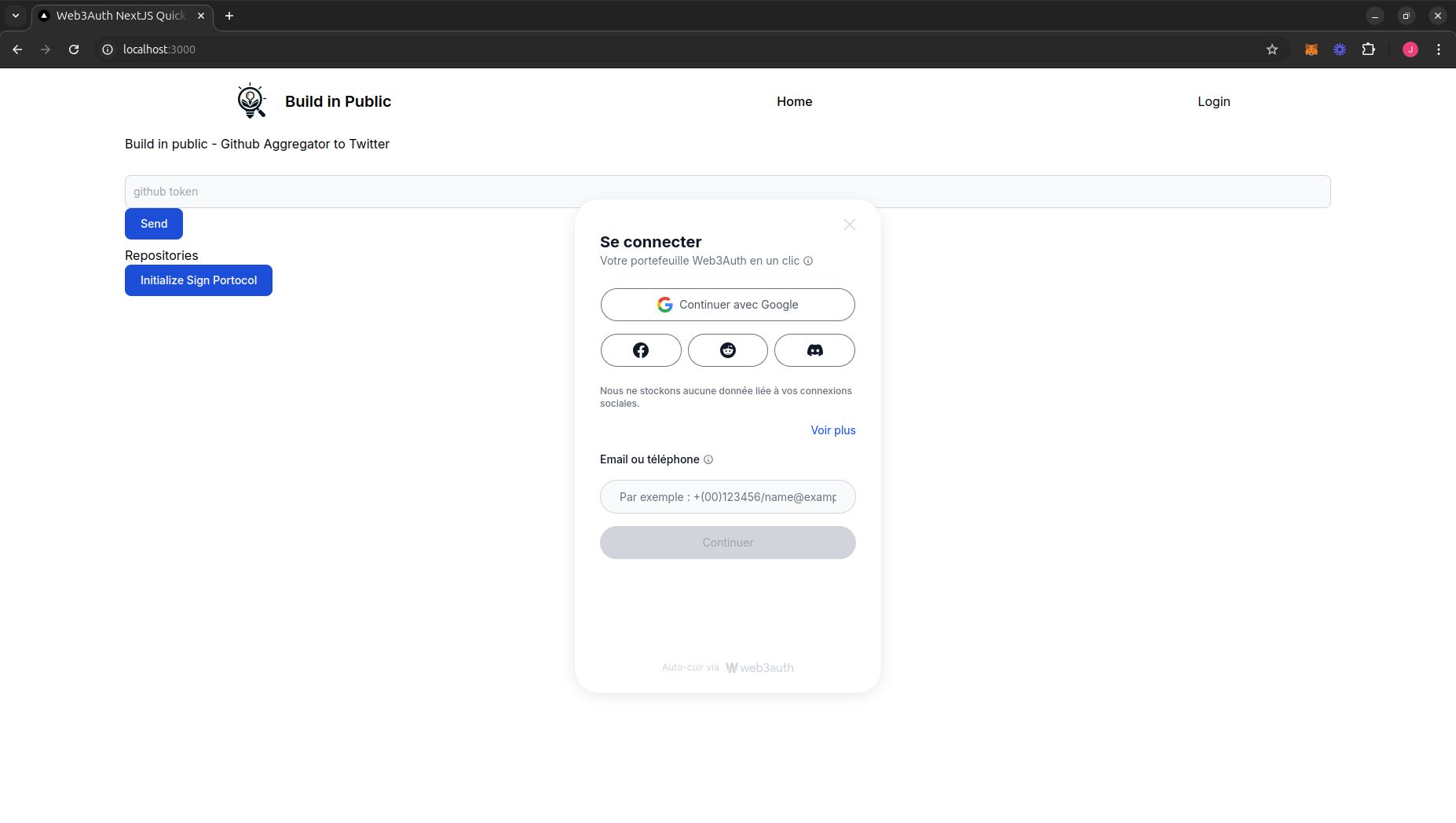This screenshot has width=1456, height=823.
Task: Click the blue Send button
Action: tap(154, 224)
